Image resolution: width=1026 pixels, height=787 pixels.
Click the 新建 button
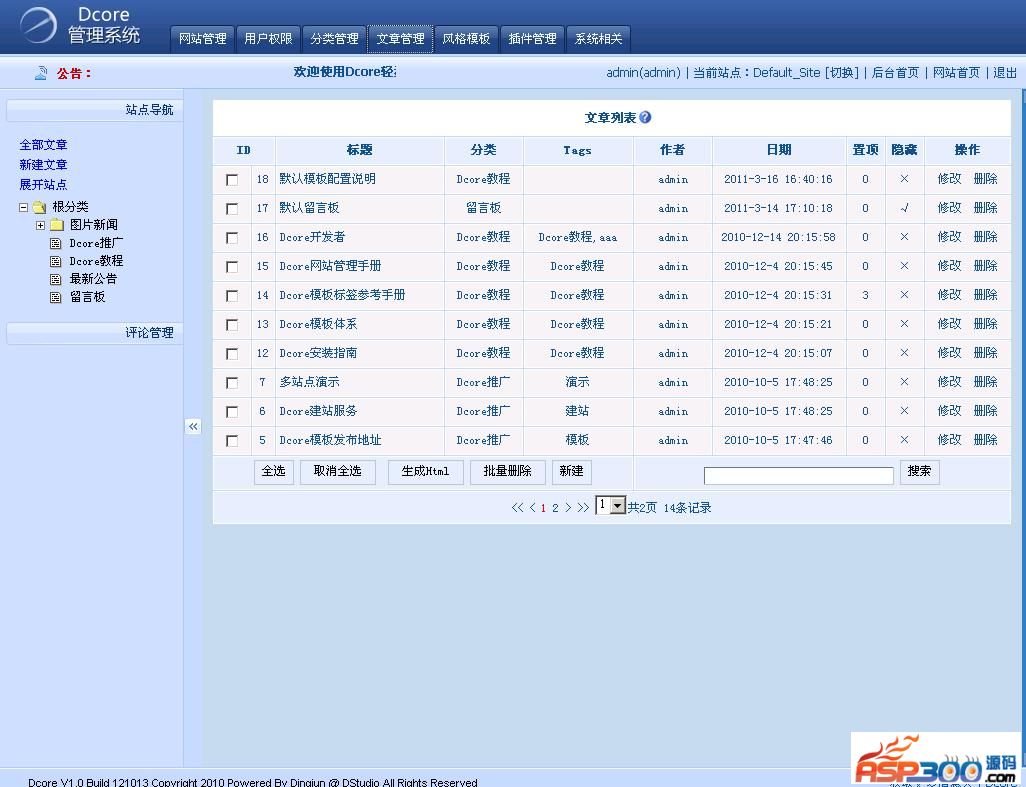(x=571, y=472)
